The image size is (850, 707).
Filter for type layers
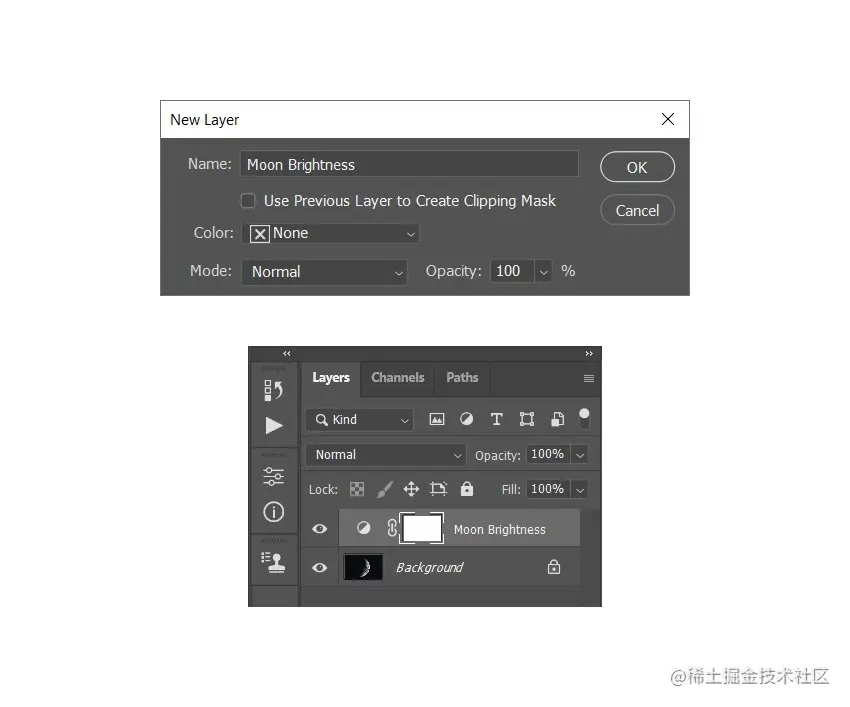[x=496, y=419]
